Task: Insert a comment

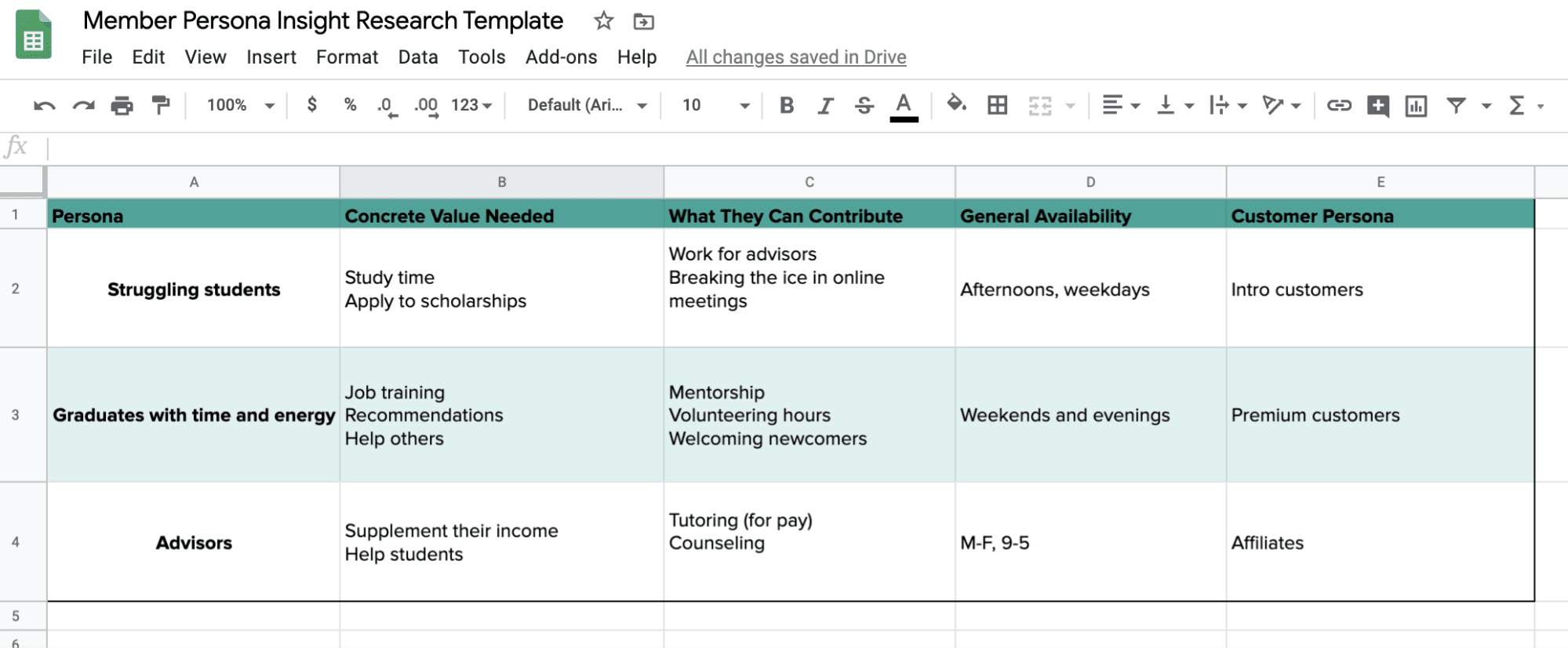Action: click(1378, 104)
